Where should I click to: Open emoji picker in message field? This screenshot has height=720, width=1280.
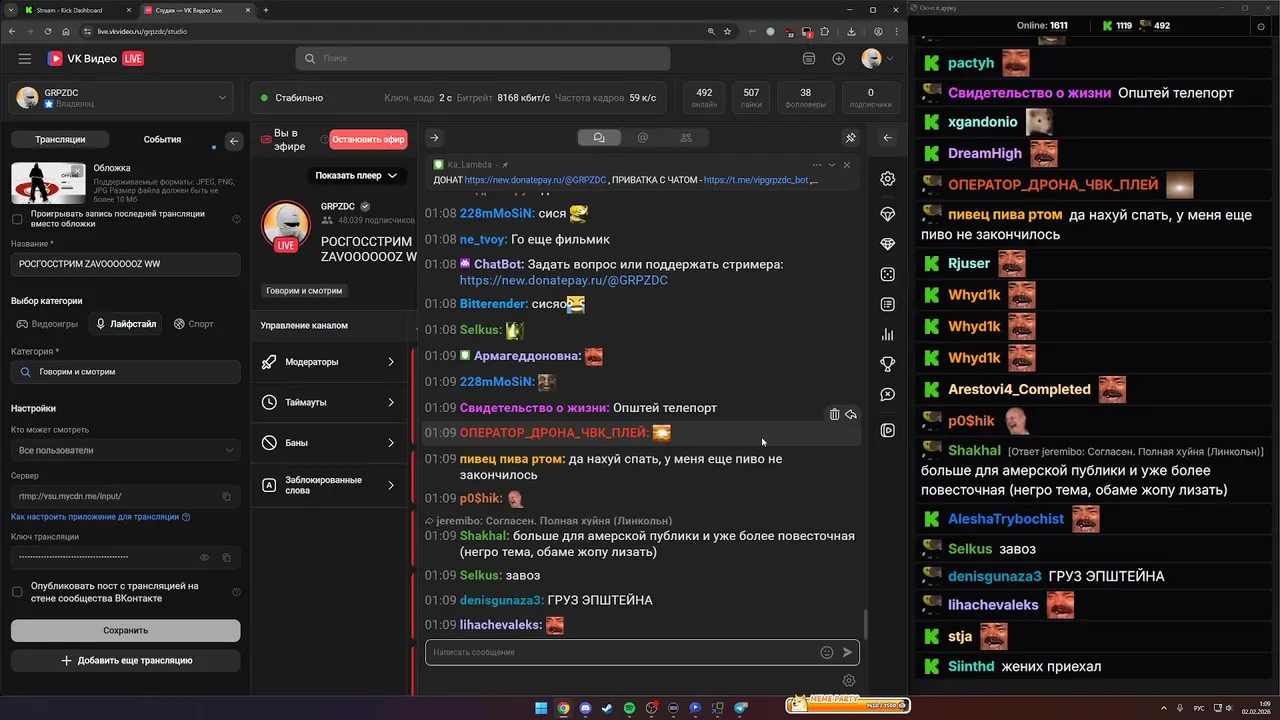click(x=827, y=652)
